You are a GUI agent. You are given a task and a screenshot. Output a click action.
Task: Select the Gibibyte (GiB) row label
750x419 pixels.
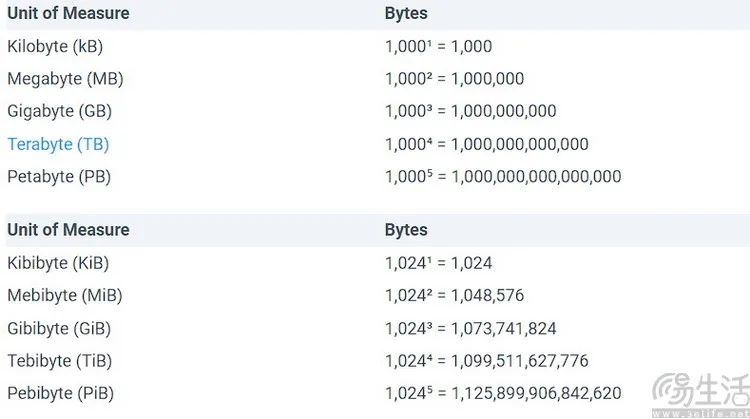click(x=59, y=329)
